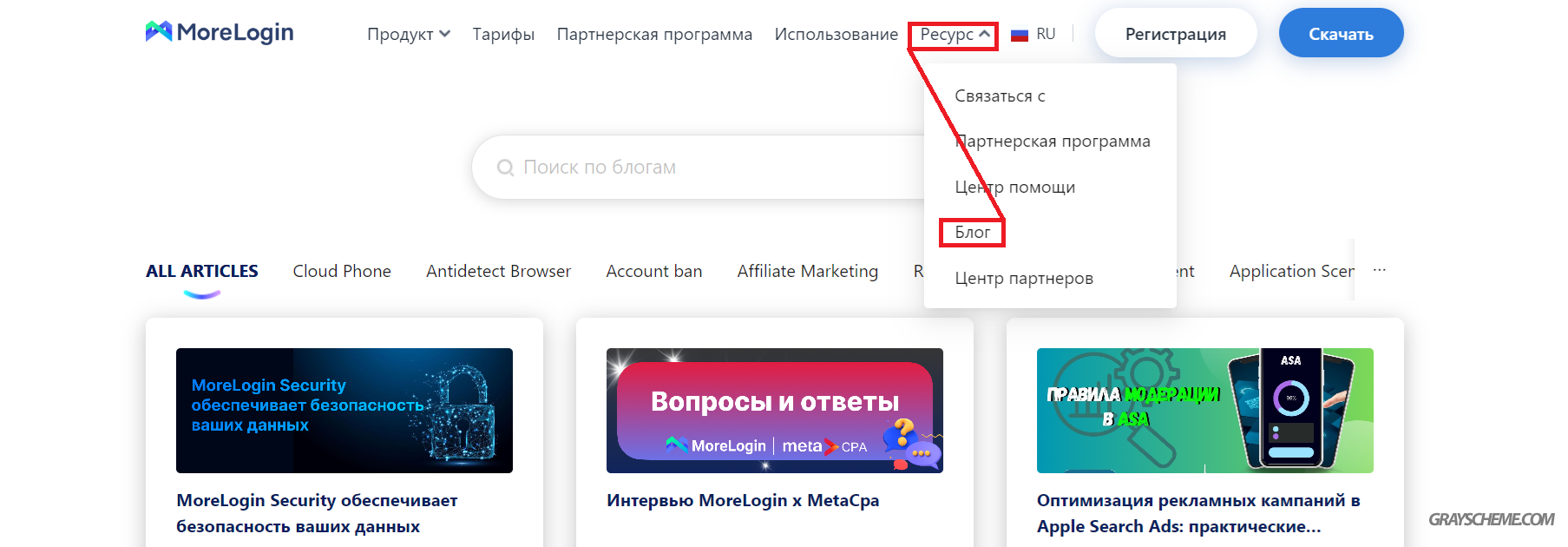1568x547 pixels.
Task: Click the Регистрация button
Action: coord(1176,34)
